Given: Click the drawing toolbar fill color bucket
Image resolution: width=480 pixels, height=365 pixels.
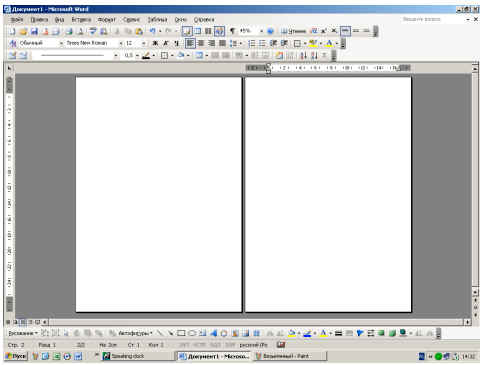Looking at the screenshot, I should [x=292, y=333].
